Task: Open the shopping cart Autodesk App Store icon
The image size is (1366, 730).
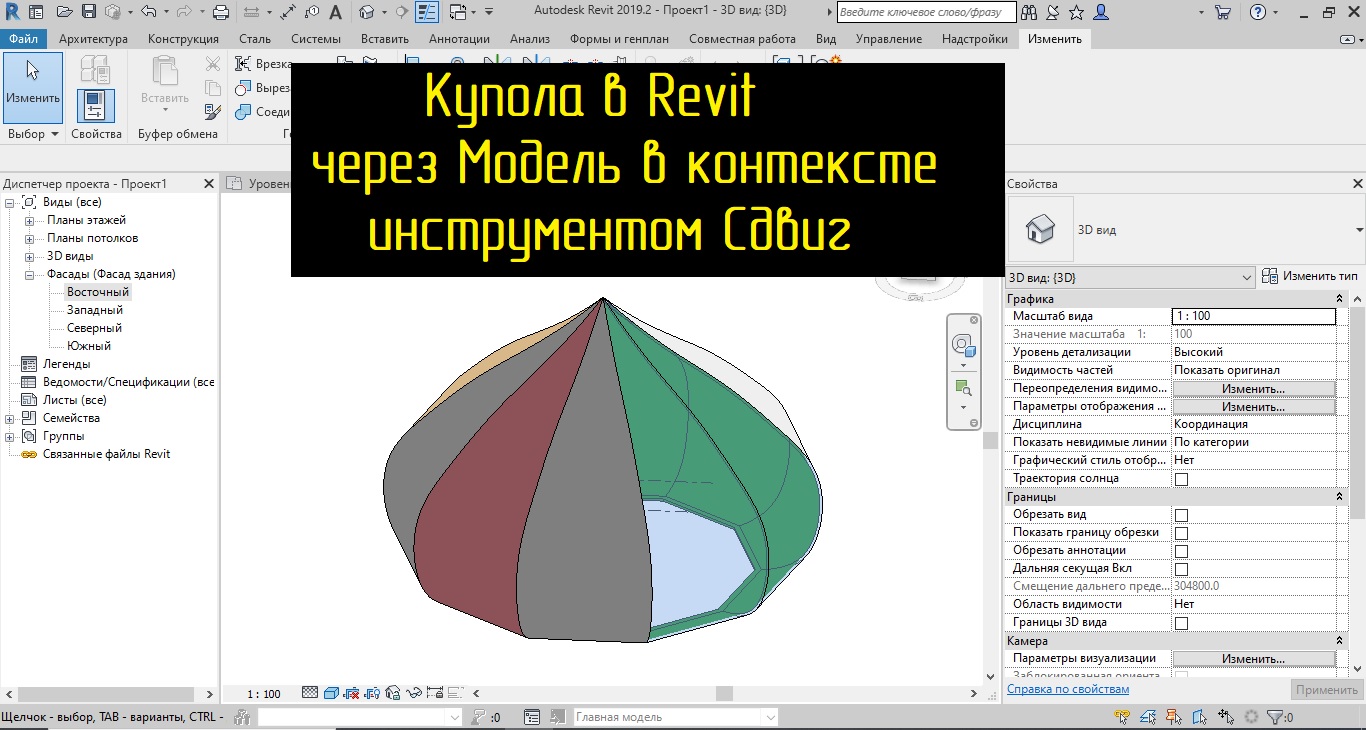Action: 1222,13
